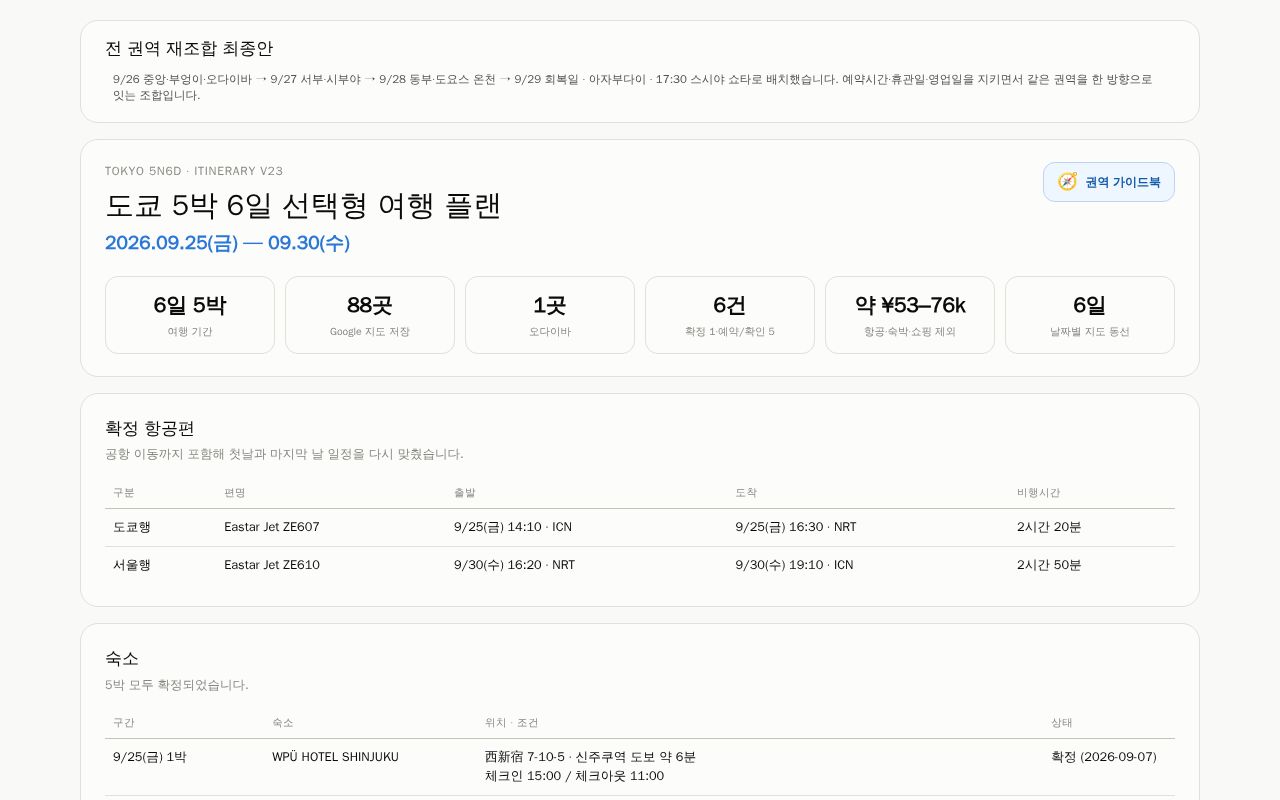Viewport: 1280px width, 800px height.
Task: Click the WPÜ HOTEL SHINJUKU hotel name
Action: (x=335, y=757)
